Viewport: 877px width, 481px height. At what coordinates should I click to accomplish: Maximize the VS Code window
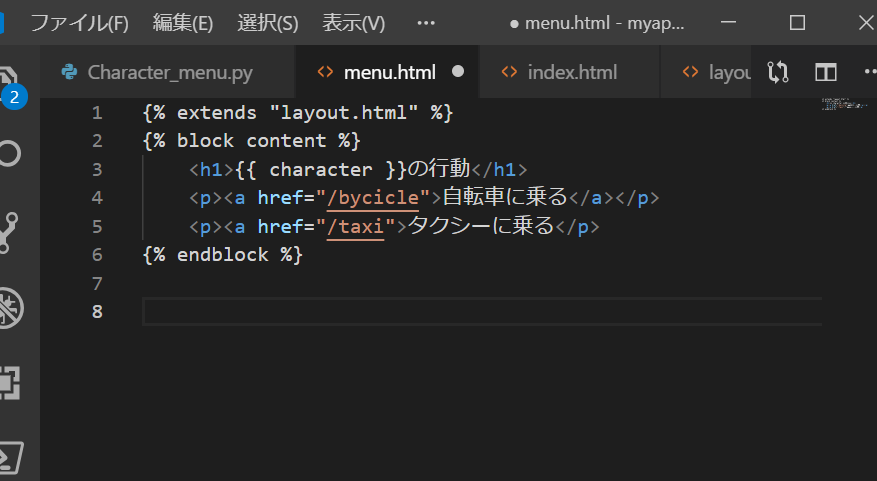[x=797, y=22]
